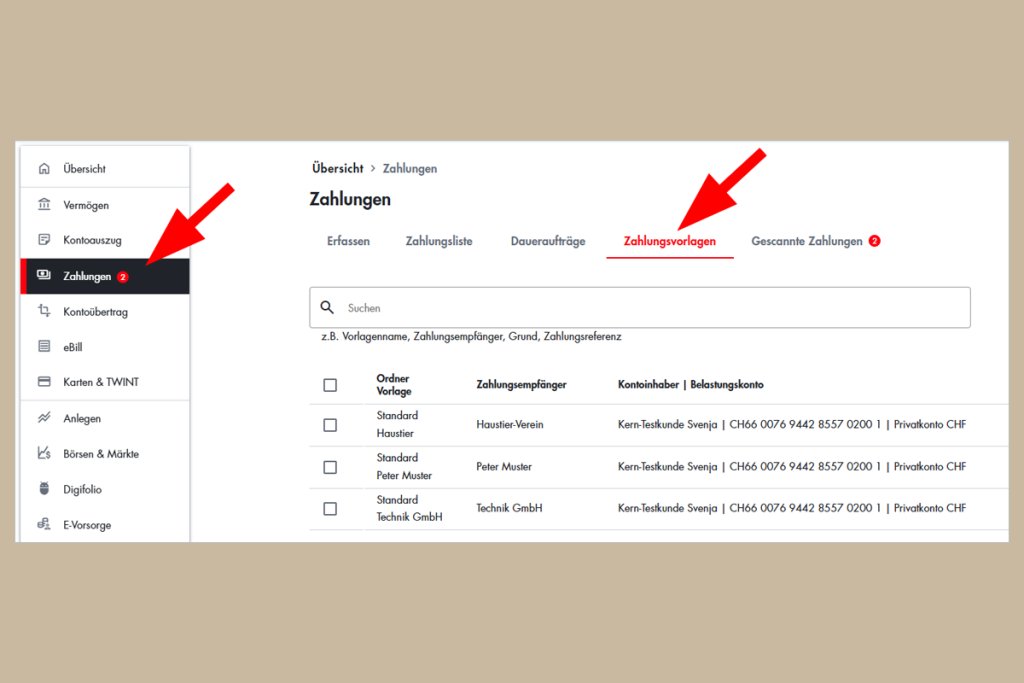Screen dimensions: 1024x683
Task: Check the checkbox next to Peter Muster
Action: click(330, 466)
